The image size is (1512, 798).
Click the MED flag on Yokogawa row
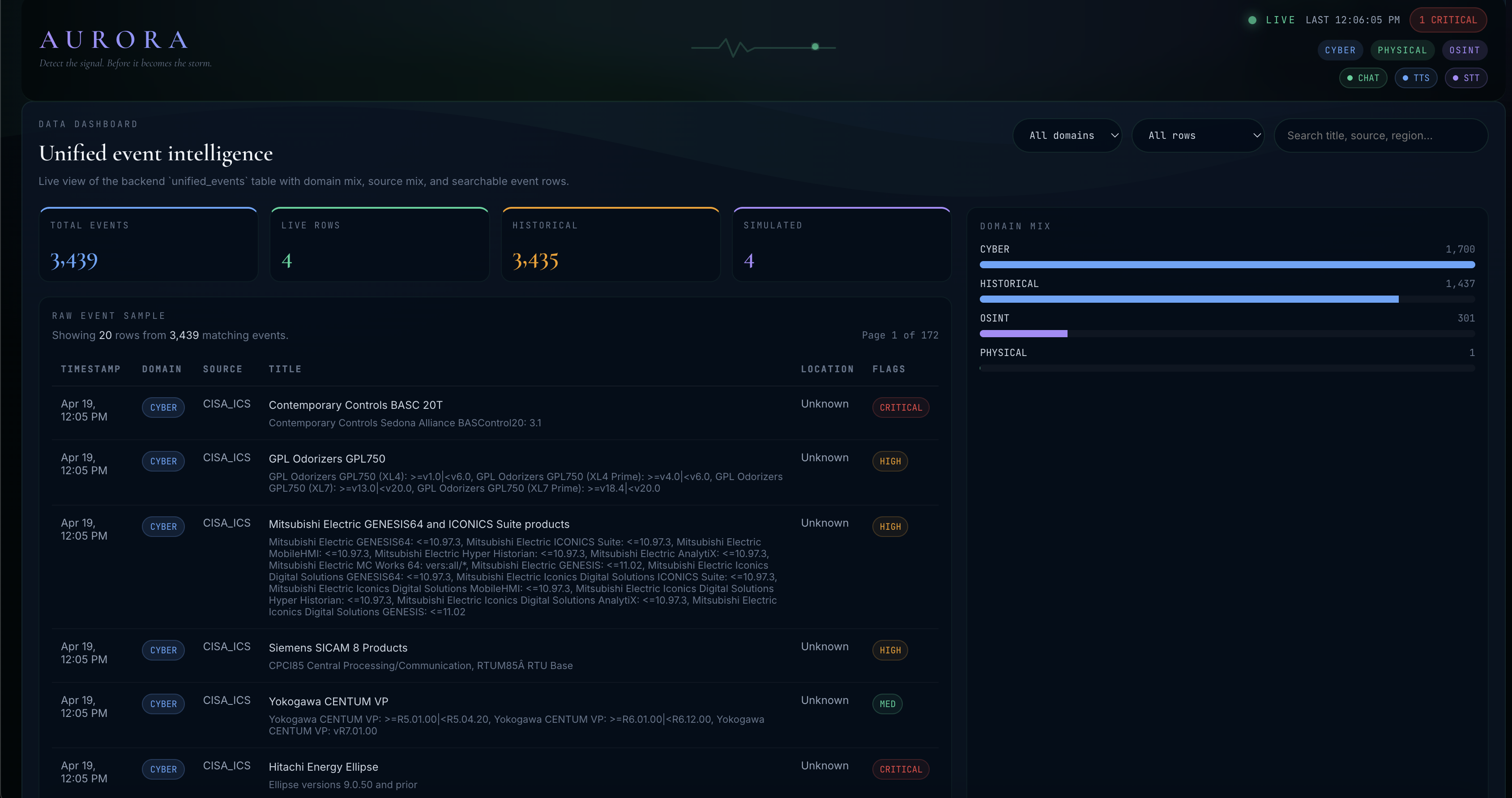(x=887, y=704)
